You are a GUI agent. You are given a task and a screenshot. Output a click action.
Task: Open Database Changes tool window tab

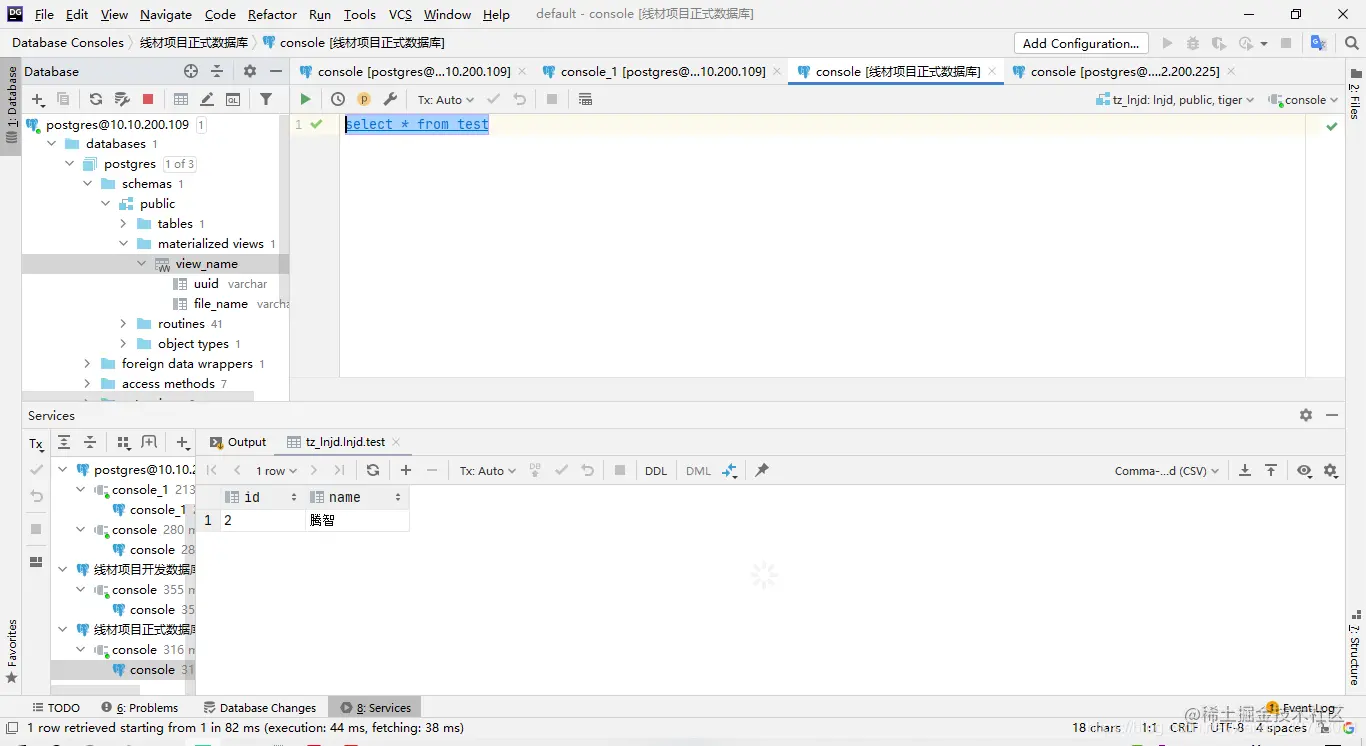260,707
